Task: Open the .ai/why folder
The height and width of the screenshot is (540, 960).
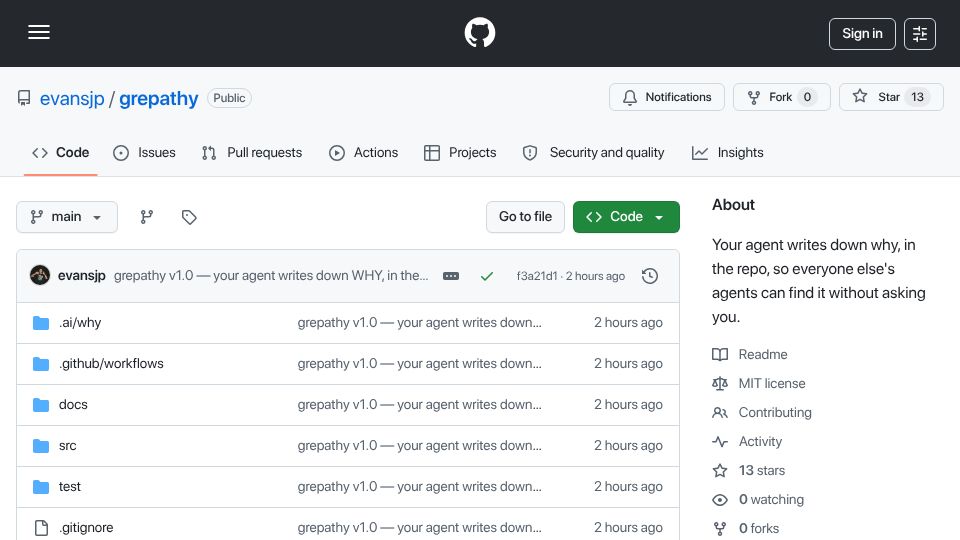Action: [80, 323]
